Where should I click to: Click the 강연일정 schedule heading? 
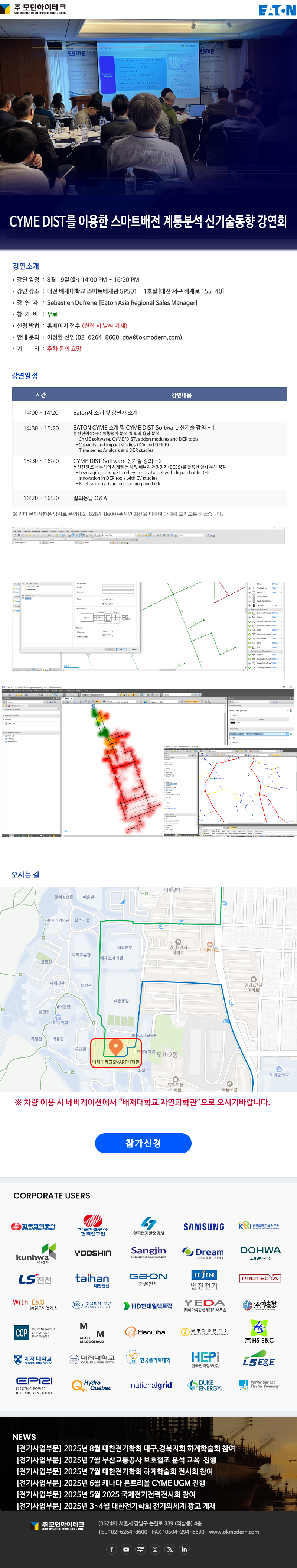(25, 376)
